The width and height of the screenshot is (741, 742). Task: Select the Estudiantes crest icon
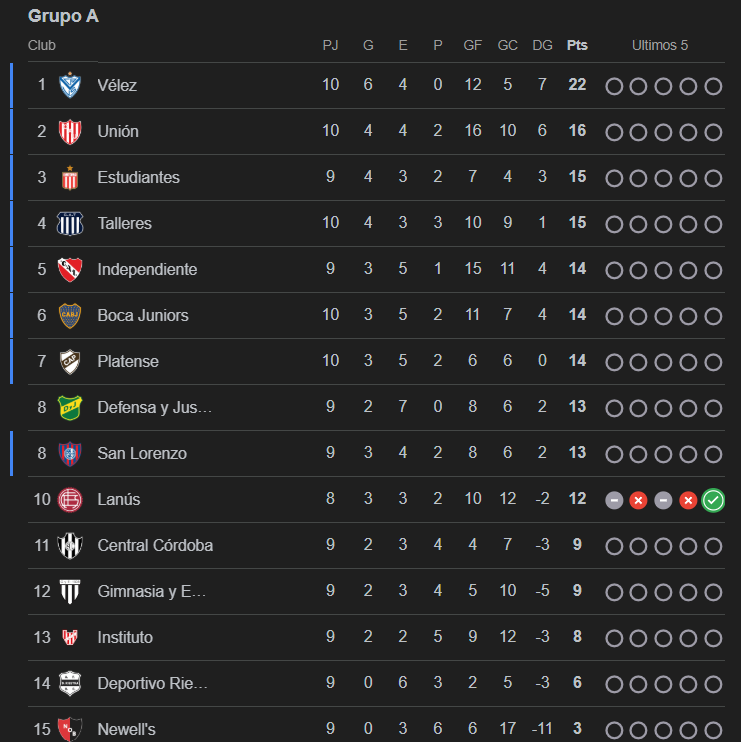pos(70,177)
